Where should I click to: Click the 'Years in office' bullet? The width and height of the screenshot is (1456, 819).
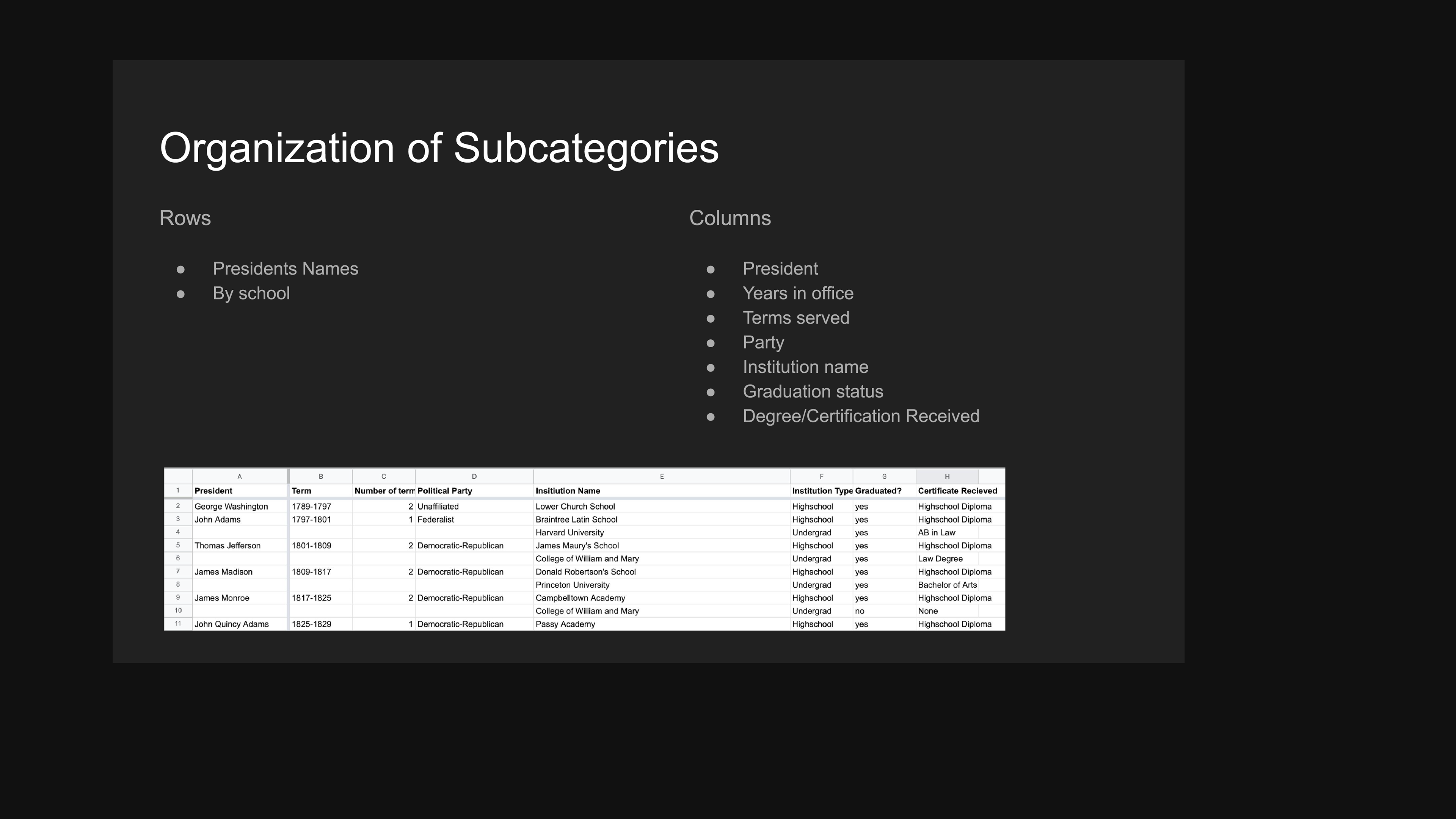click(798, 293)
